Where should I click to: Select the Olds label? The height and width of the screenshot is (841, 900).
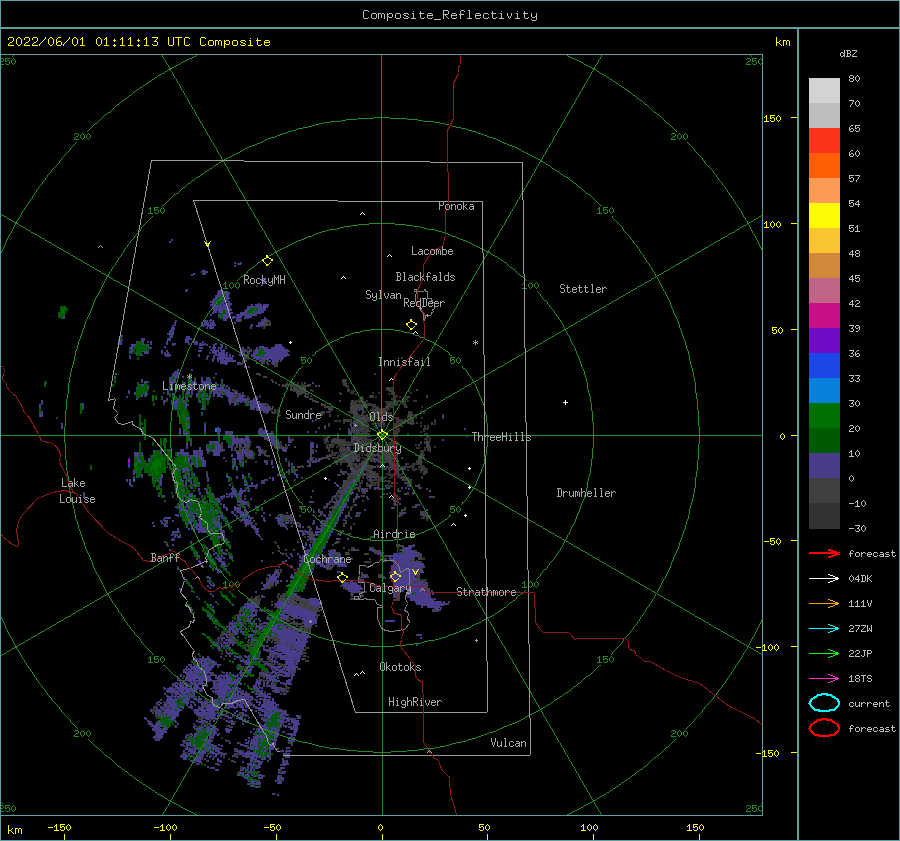click(381, 417)
